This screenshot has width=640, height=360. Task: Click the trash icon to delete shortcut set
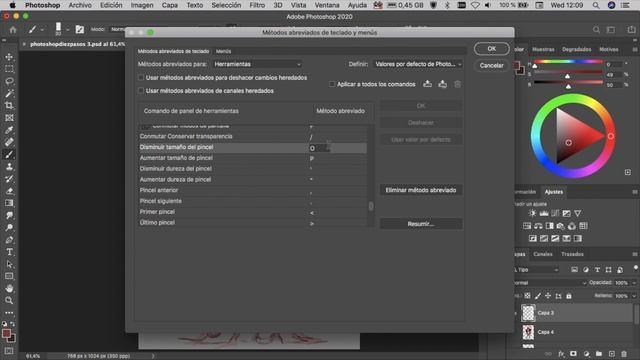pyautogui.click(x=457, y=84)
